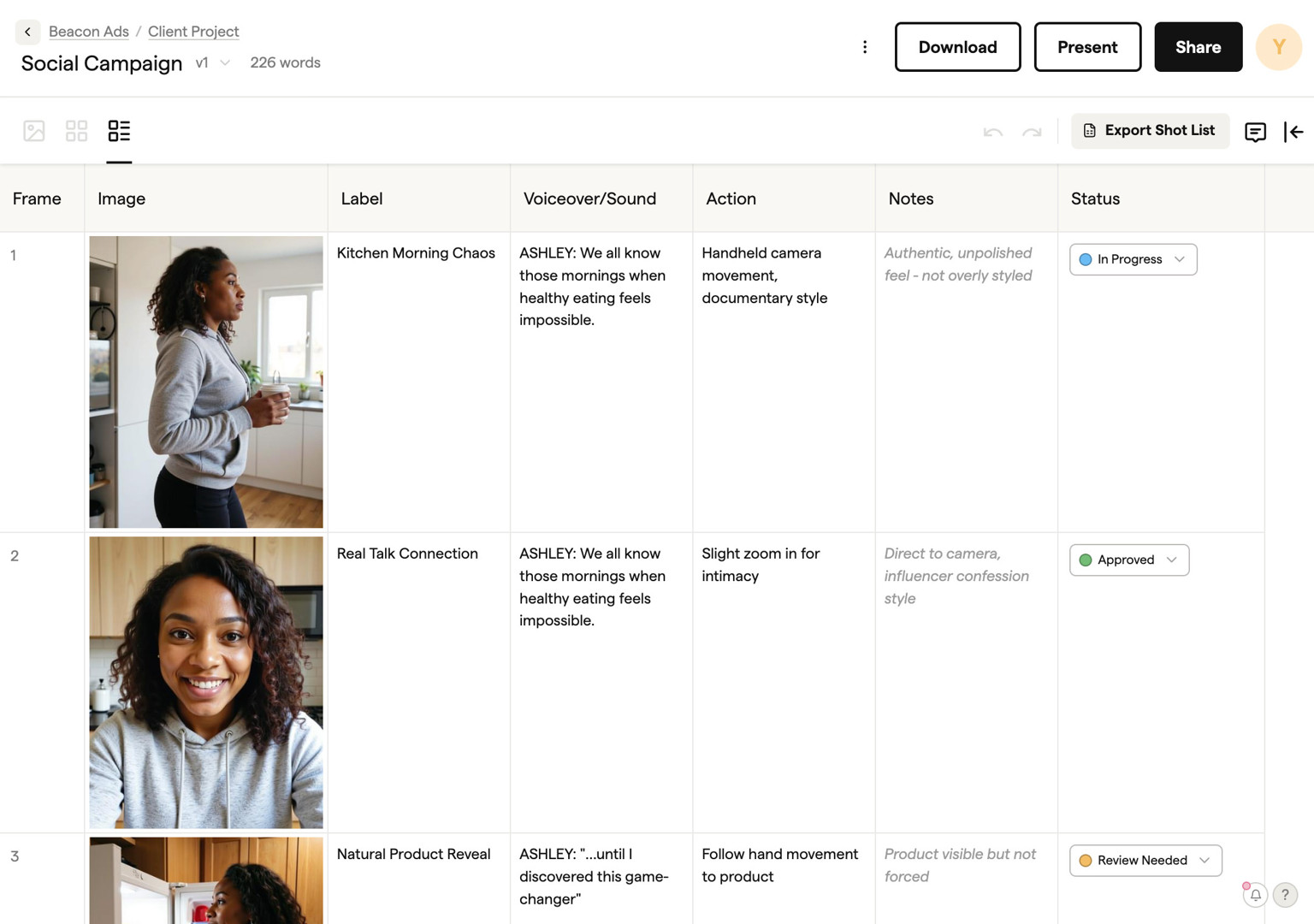
Task: Click the Export Shot List button
Action: coord(1149,131)
